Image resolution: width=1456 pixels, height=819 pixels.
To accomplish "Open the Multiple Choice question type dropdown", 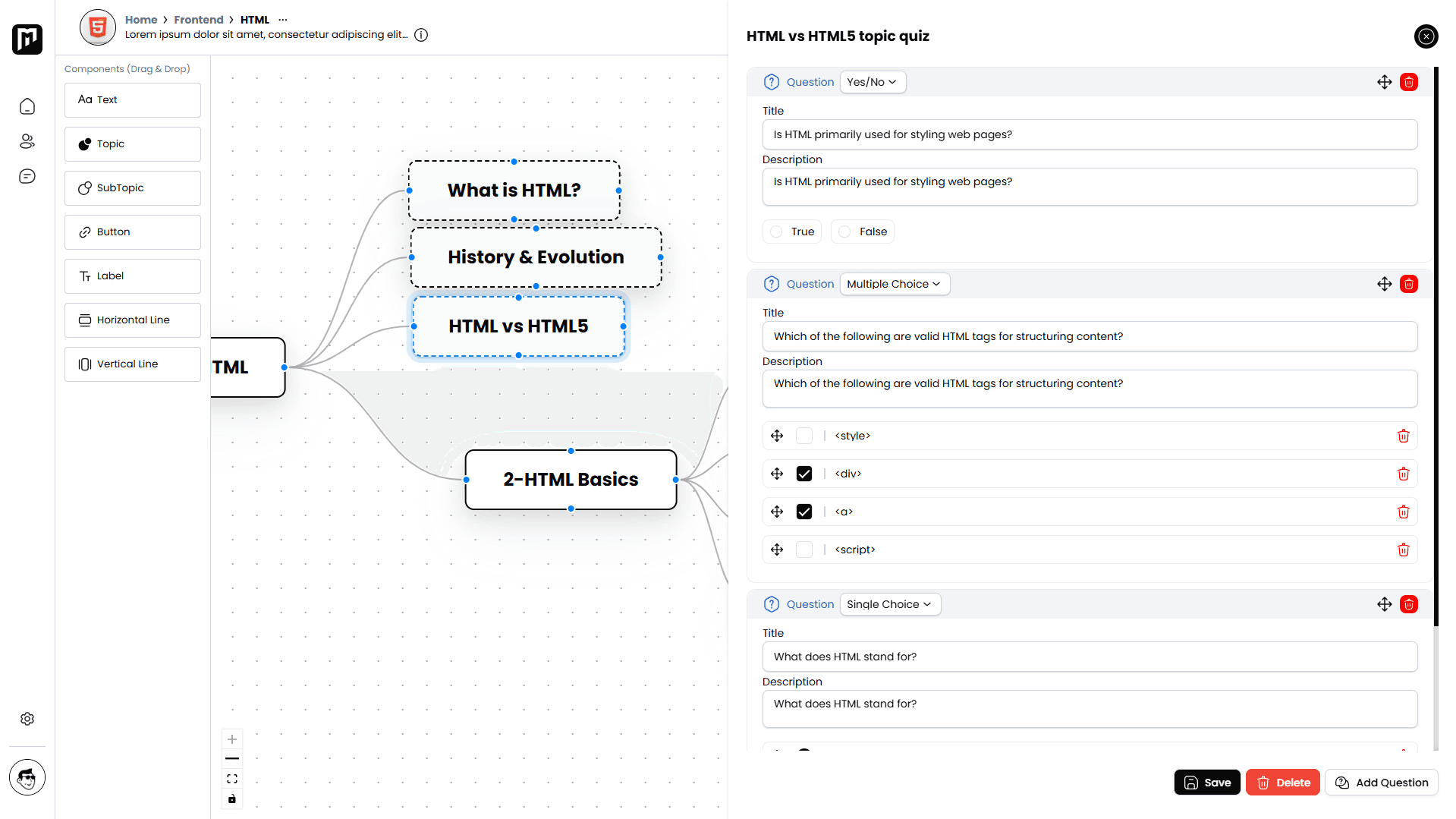I will coord(894,283).
